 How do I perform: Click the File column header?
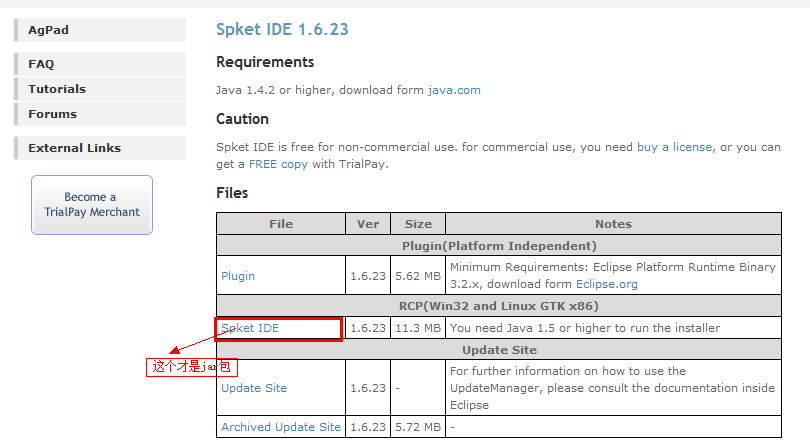pyautogui.click(x=281, y=224)
